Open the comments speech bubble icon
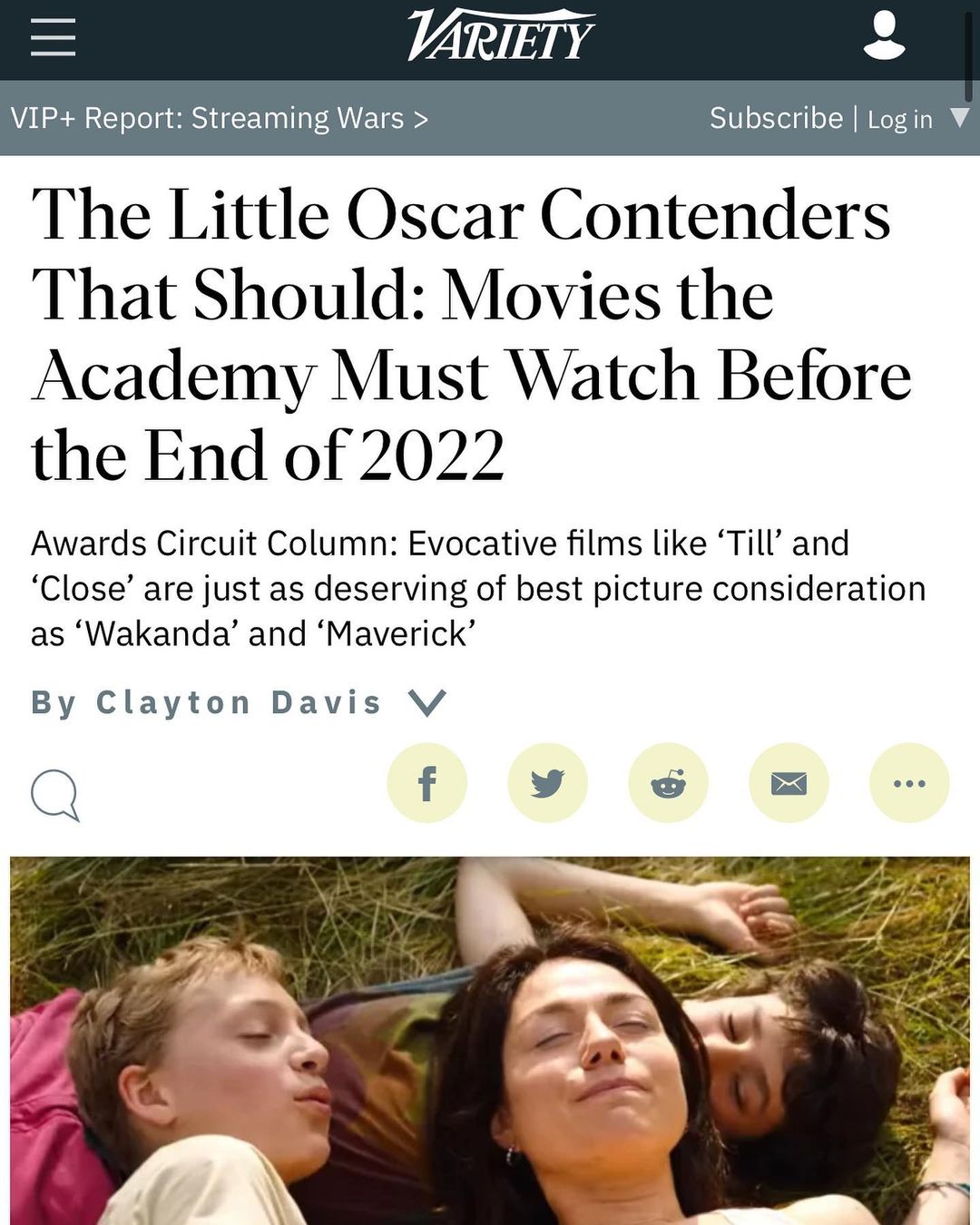The height and width of the screenshot is (1225, 980). coord(54,795)
